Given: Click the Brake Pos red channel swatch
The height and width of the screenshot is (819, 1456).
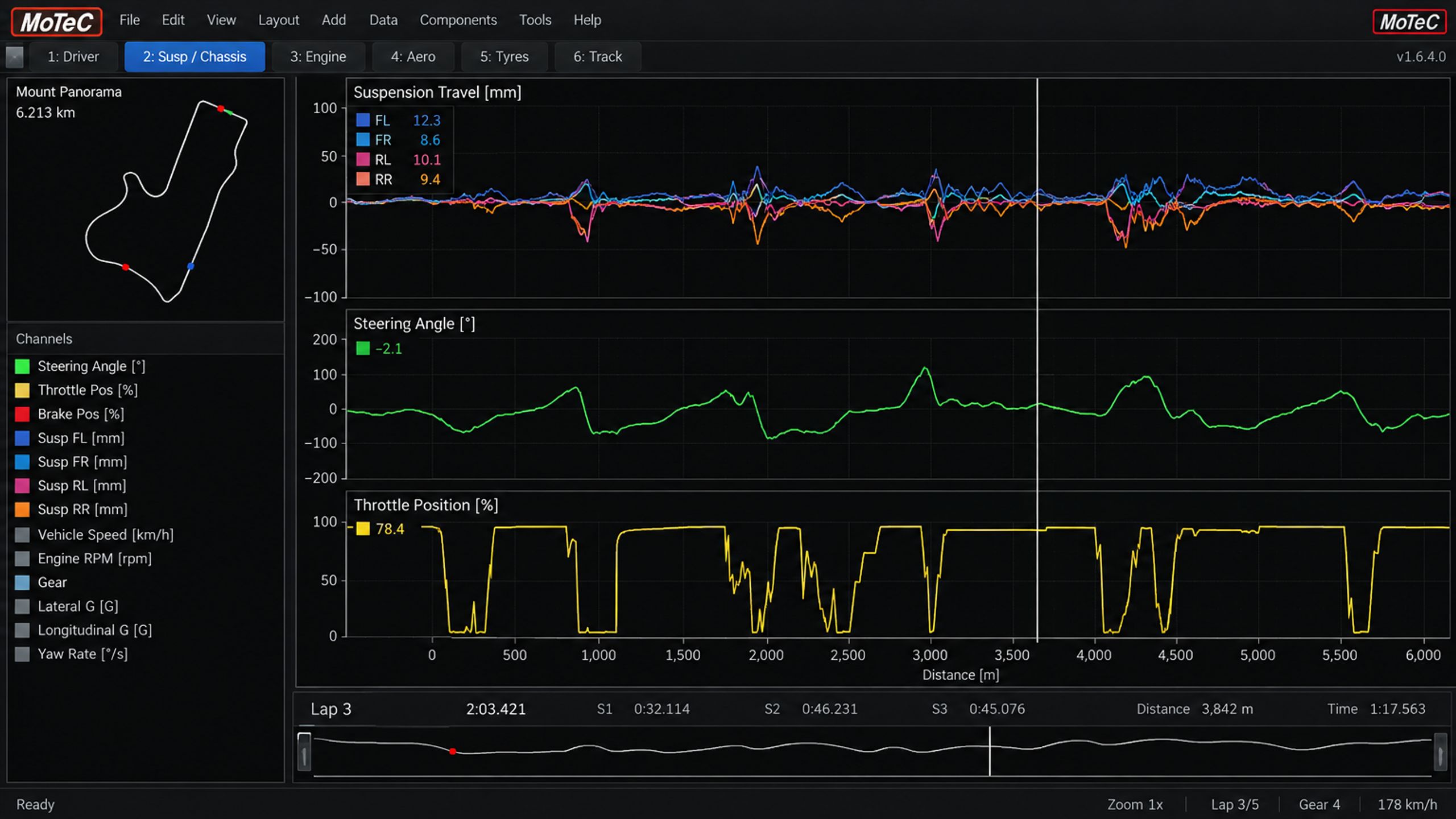Looking at the screenshot, I should [22, 414].
